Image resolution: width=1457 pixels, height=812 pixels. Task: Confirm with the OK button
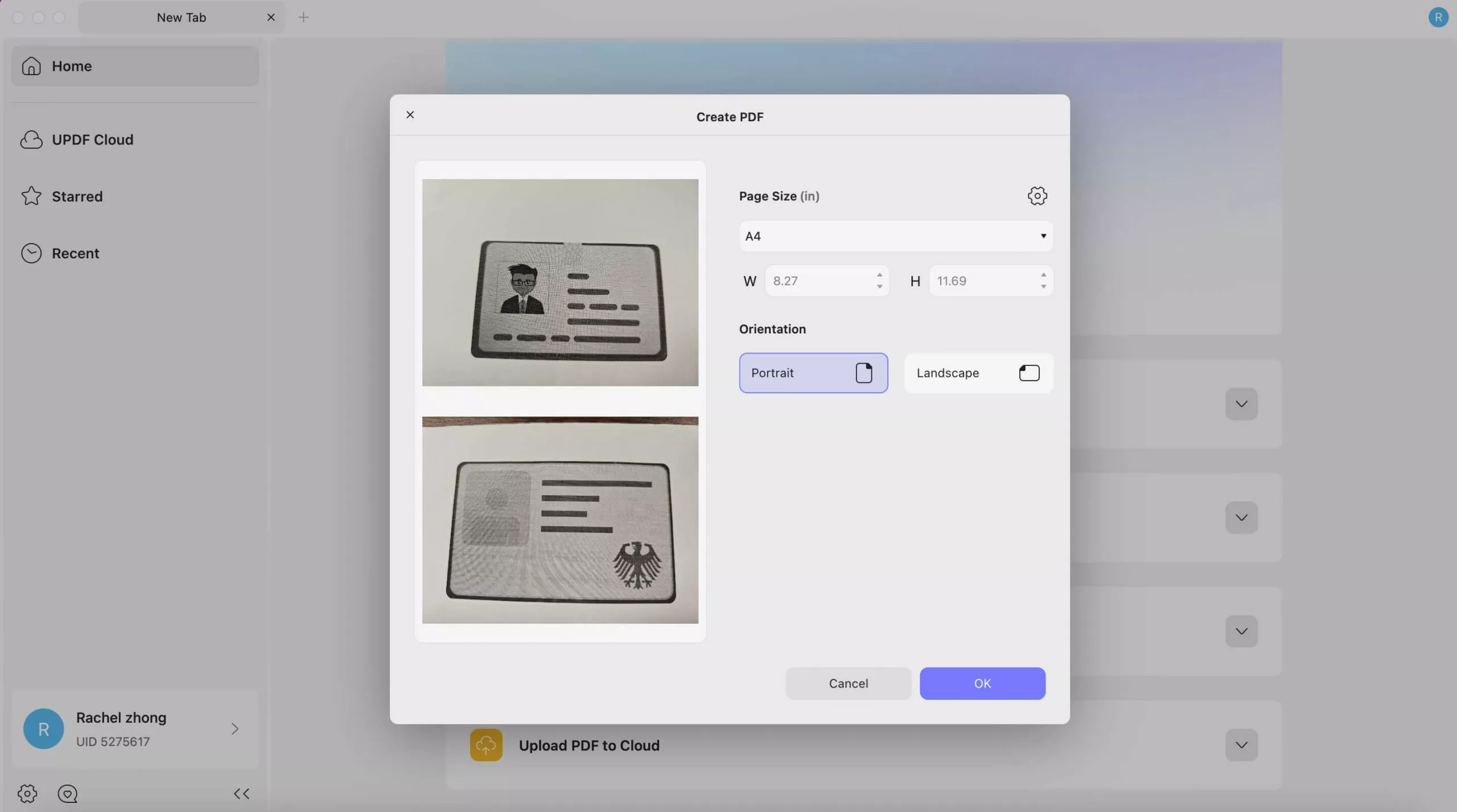click(x=982, y=683)
